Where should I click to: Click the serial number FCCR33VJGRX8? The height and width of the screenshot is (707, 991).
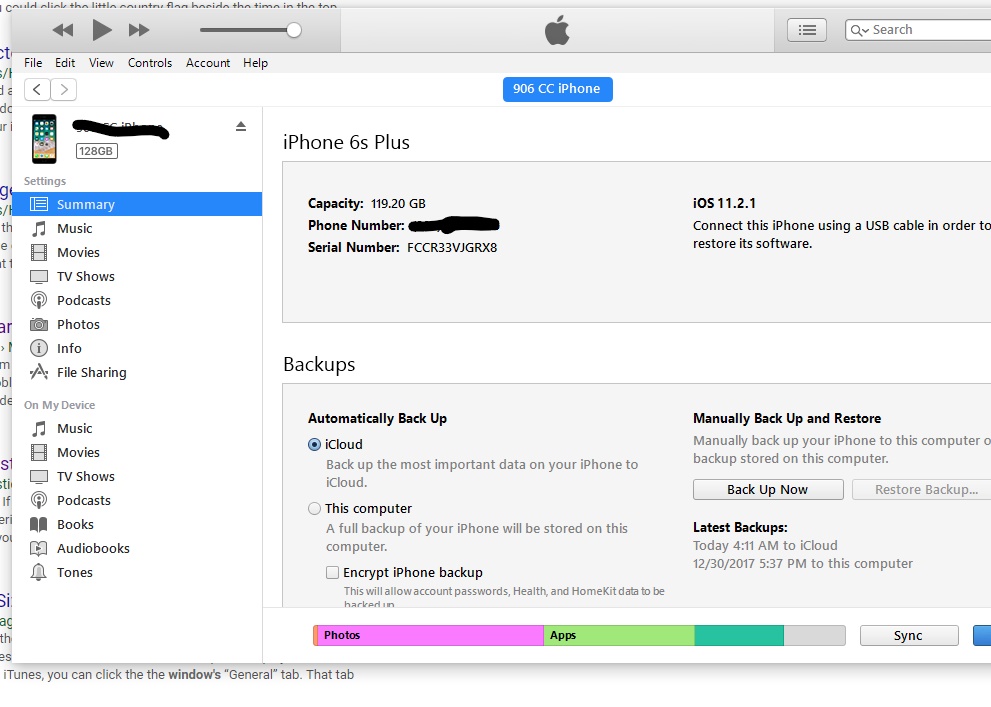pyautogui.click(x=452, y=248)
